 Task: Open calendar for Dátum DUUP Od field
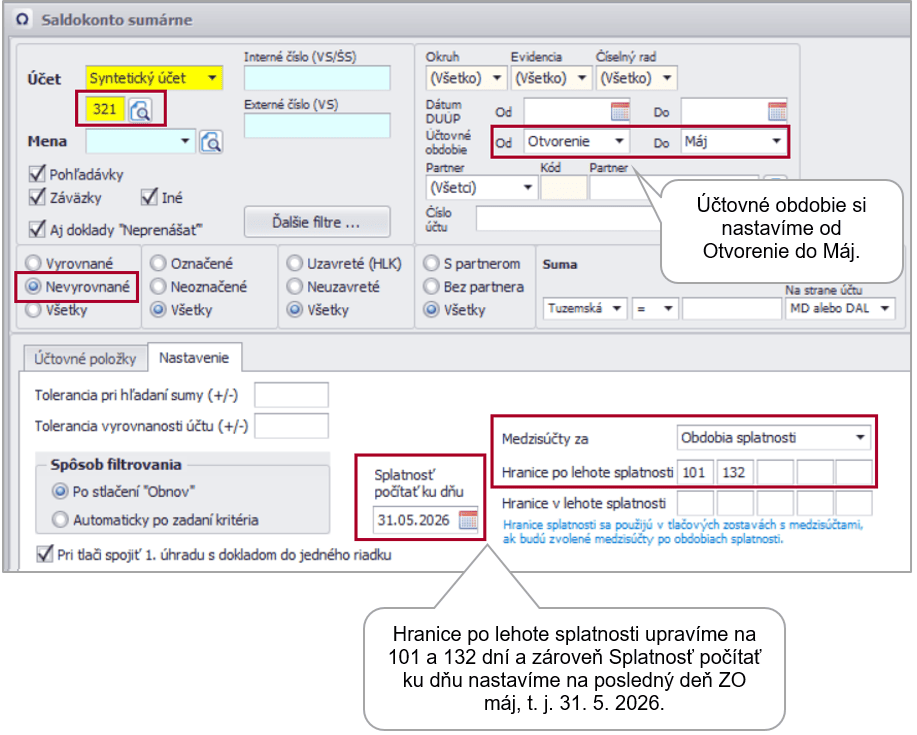(x=620, y=111)
